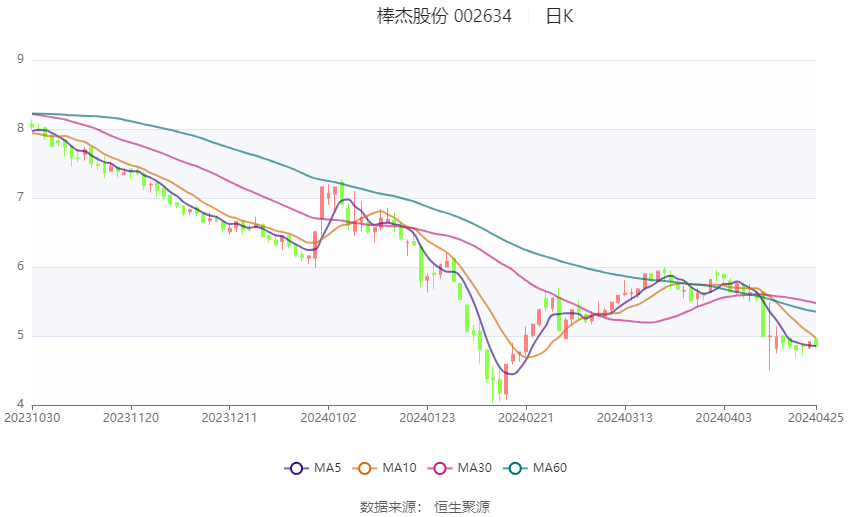850x517 pixels.
Task: Click the 20240403 x-axis date label
Action: click(724, 418)
